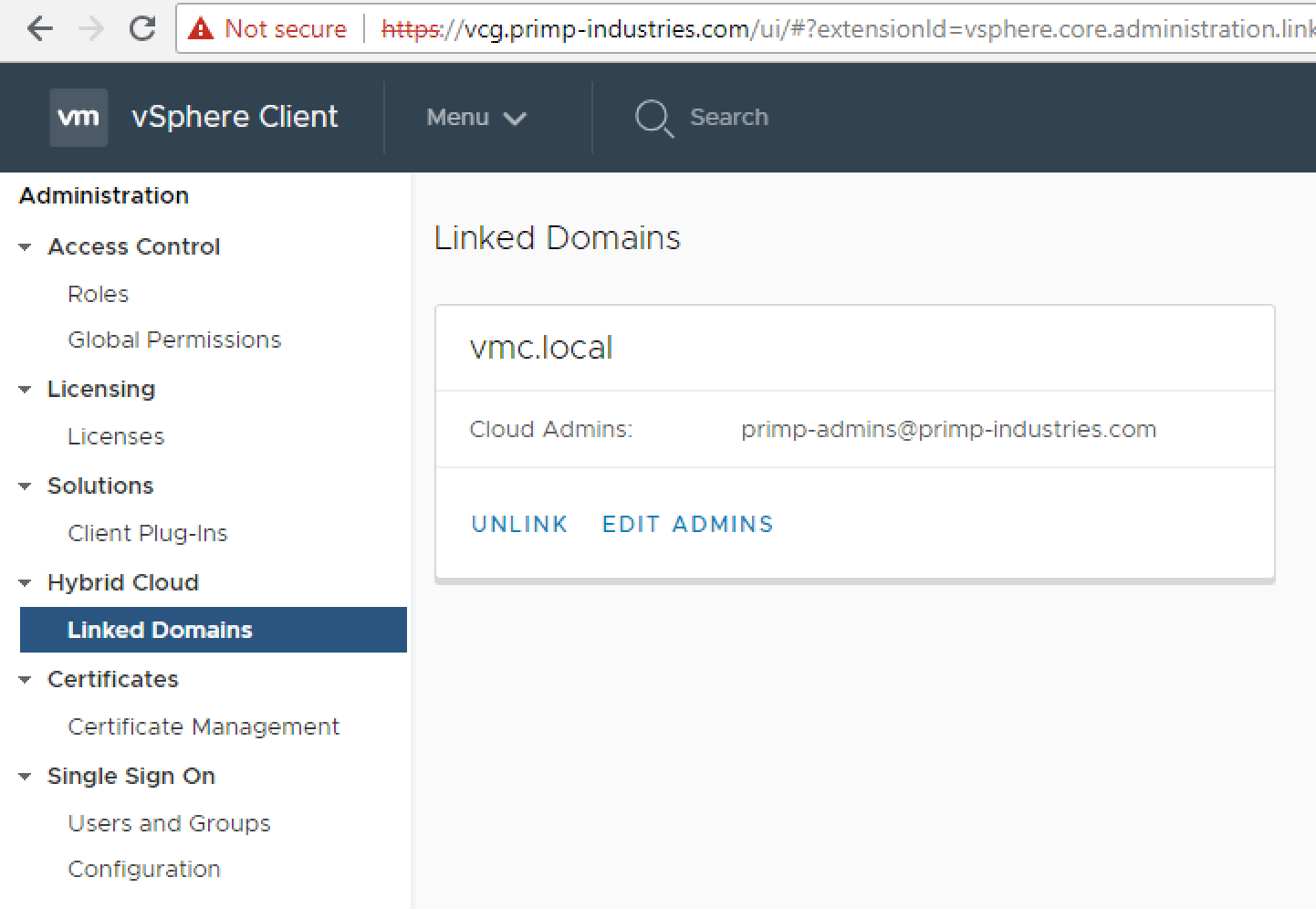Click the Linked Domains page heading
The width and height of the screenshot is (1316, 909).
pos(558,238)
